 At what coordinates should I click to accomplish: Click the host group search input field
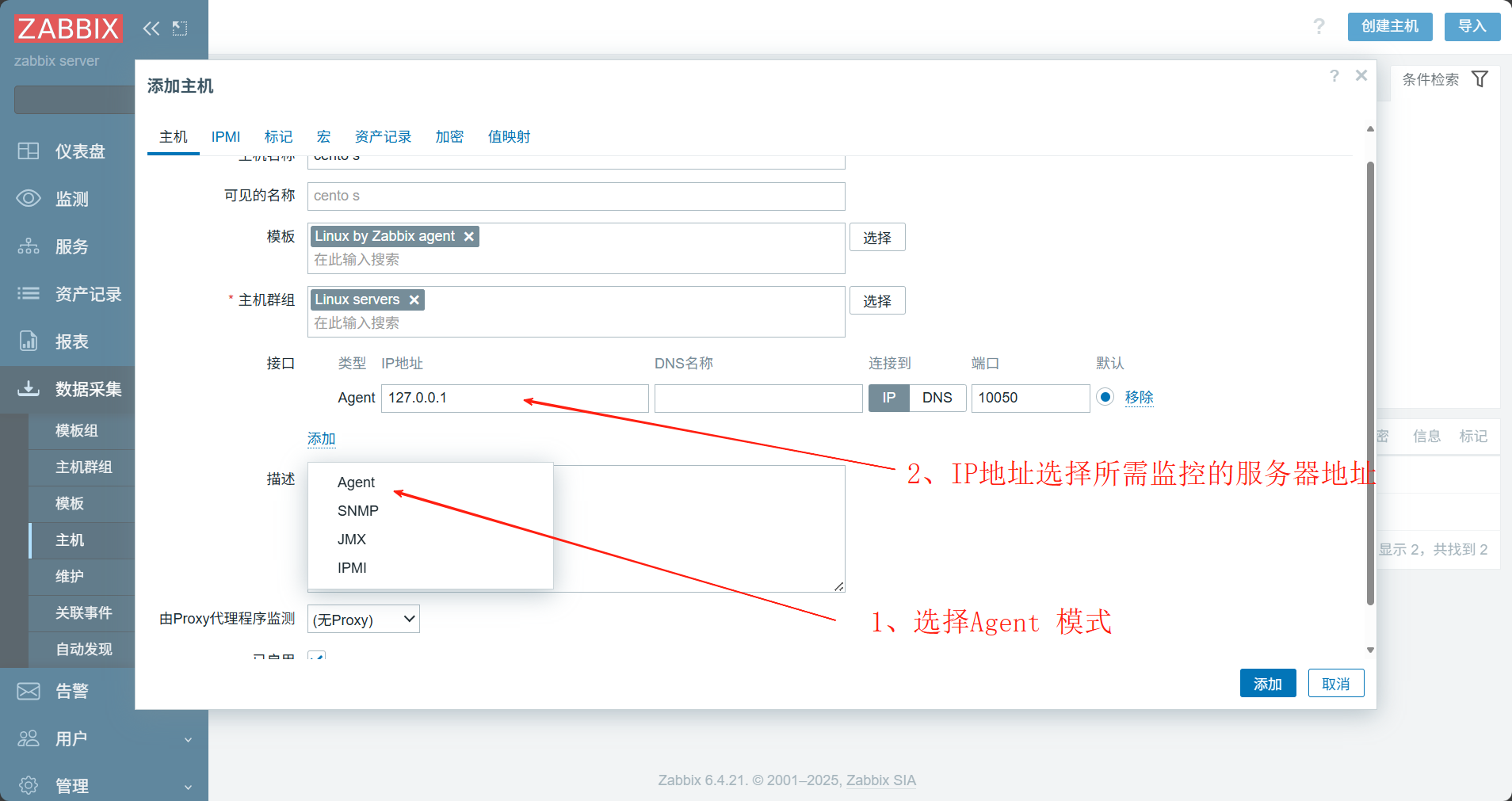[576, 323]
